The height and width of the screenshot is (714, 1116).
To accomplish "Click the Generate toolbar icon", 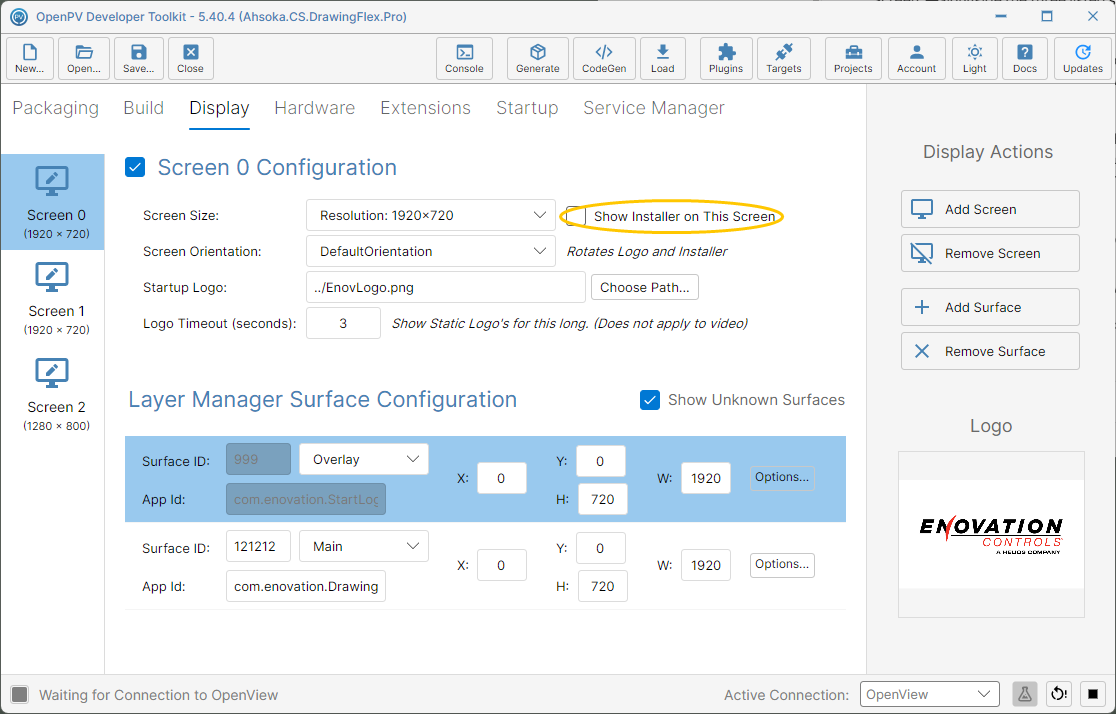I will (538, 58).
